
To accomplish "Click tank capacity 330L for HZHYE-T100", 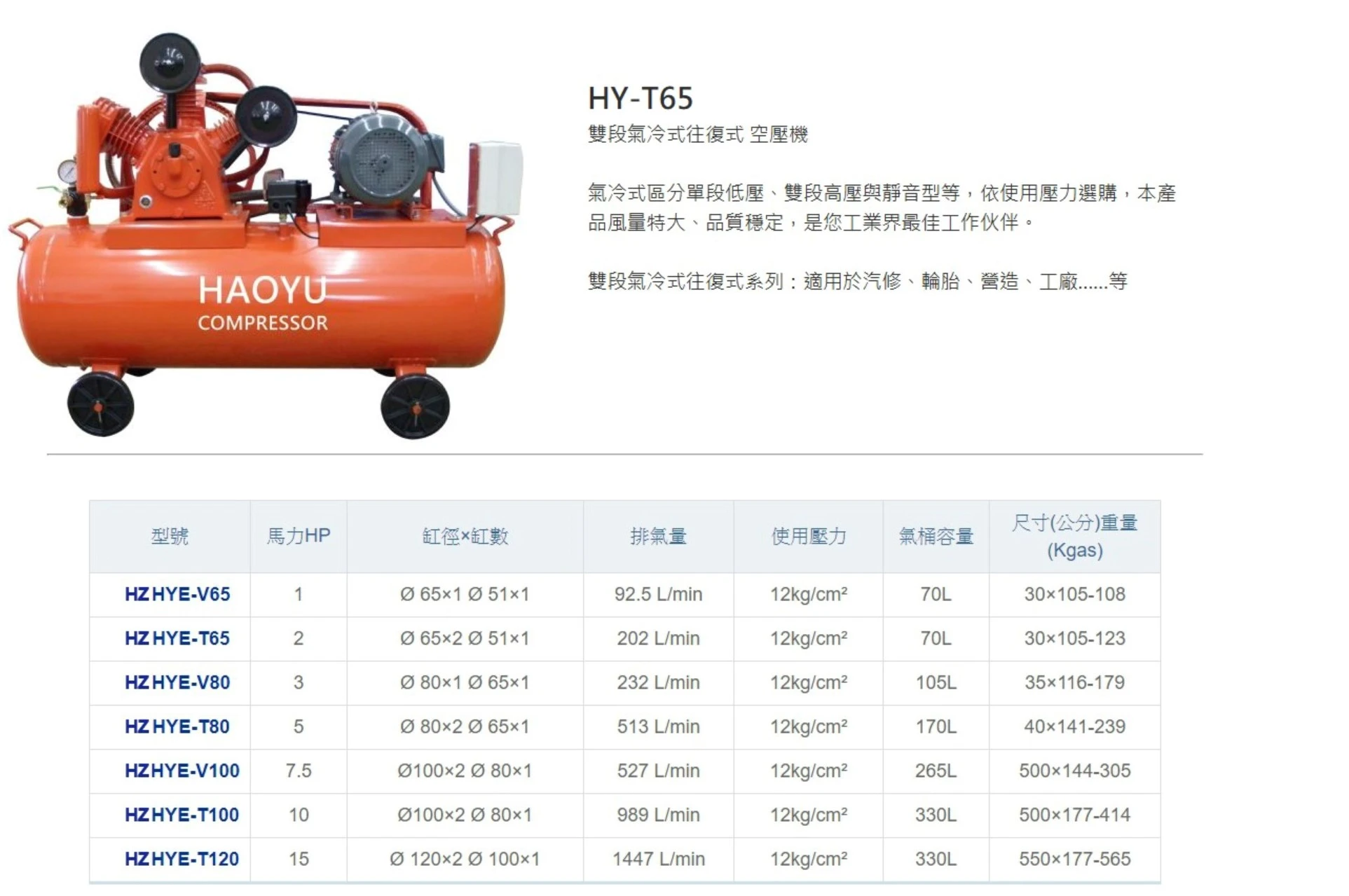I will [x=936, y=815].
